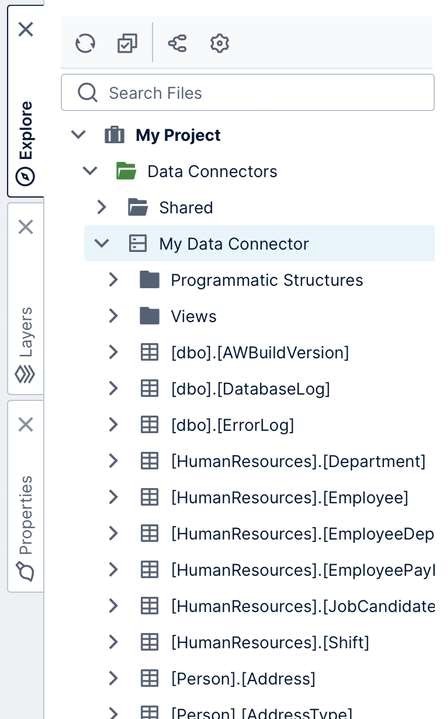Select [HumanResources].[EmployeeDep text
Viewport: 448px width, 719px height.
(x=303, y=534)
